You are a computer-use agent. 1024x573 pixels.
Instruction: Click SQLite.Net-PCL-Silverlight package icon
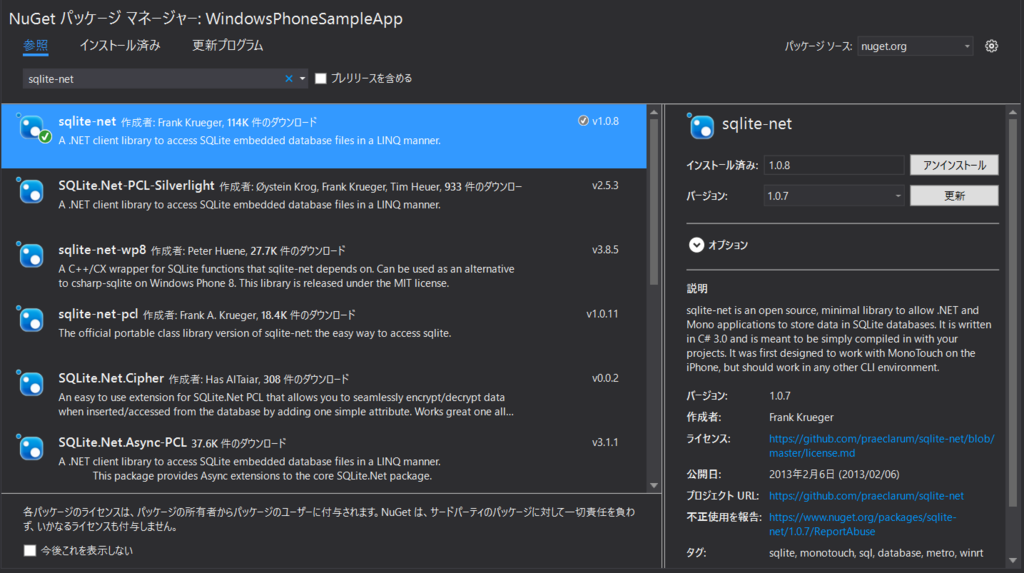[x=31, y=191]
